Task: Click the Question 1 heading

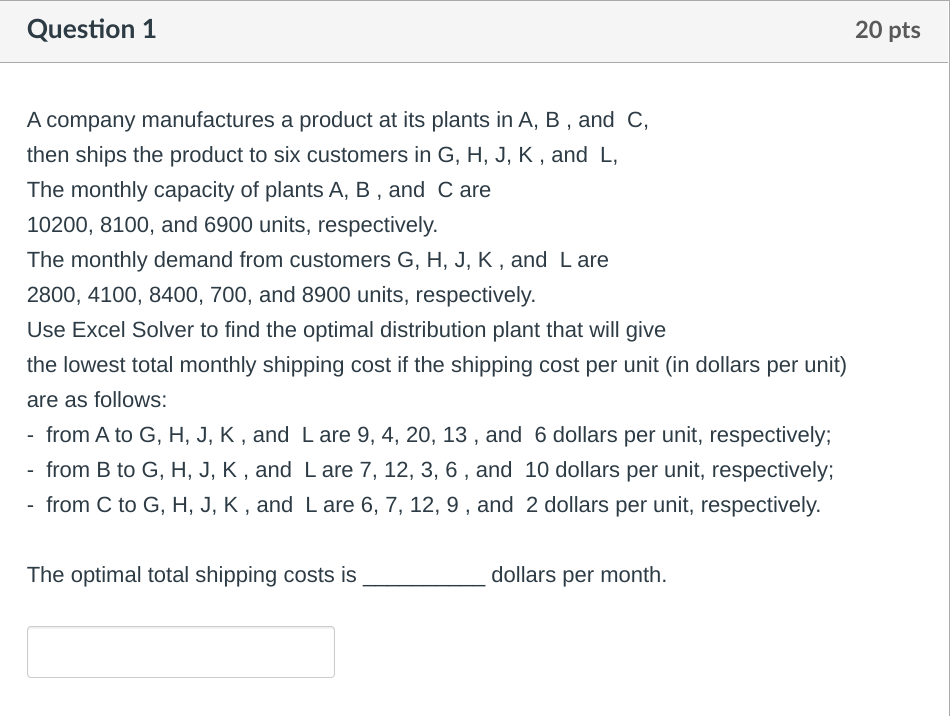Action: coord(91,30)
